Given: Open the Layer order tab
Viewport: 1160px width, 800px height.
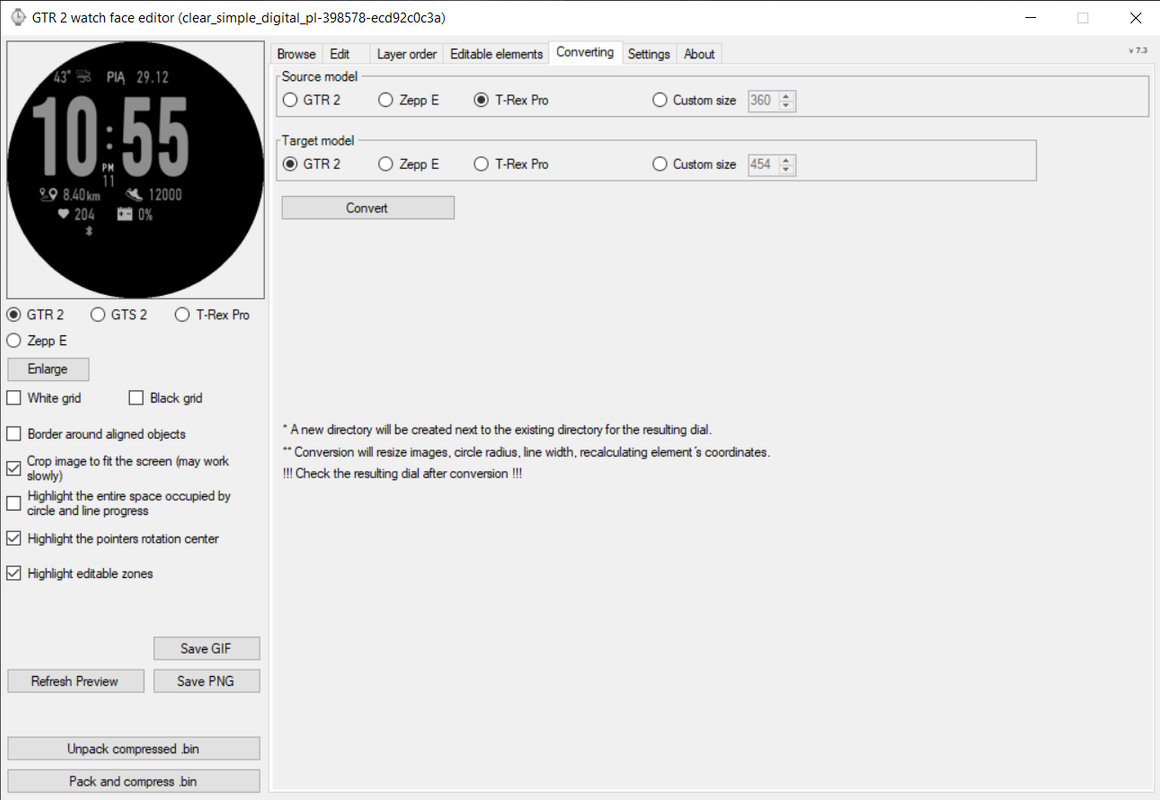Looking at the screenshot, I should pyautogui.click(x=406, y=54).
